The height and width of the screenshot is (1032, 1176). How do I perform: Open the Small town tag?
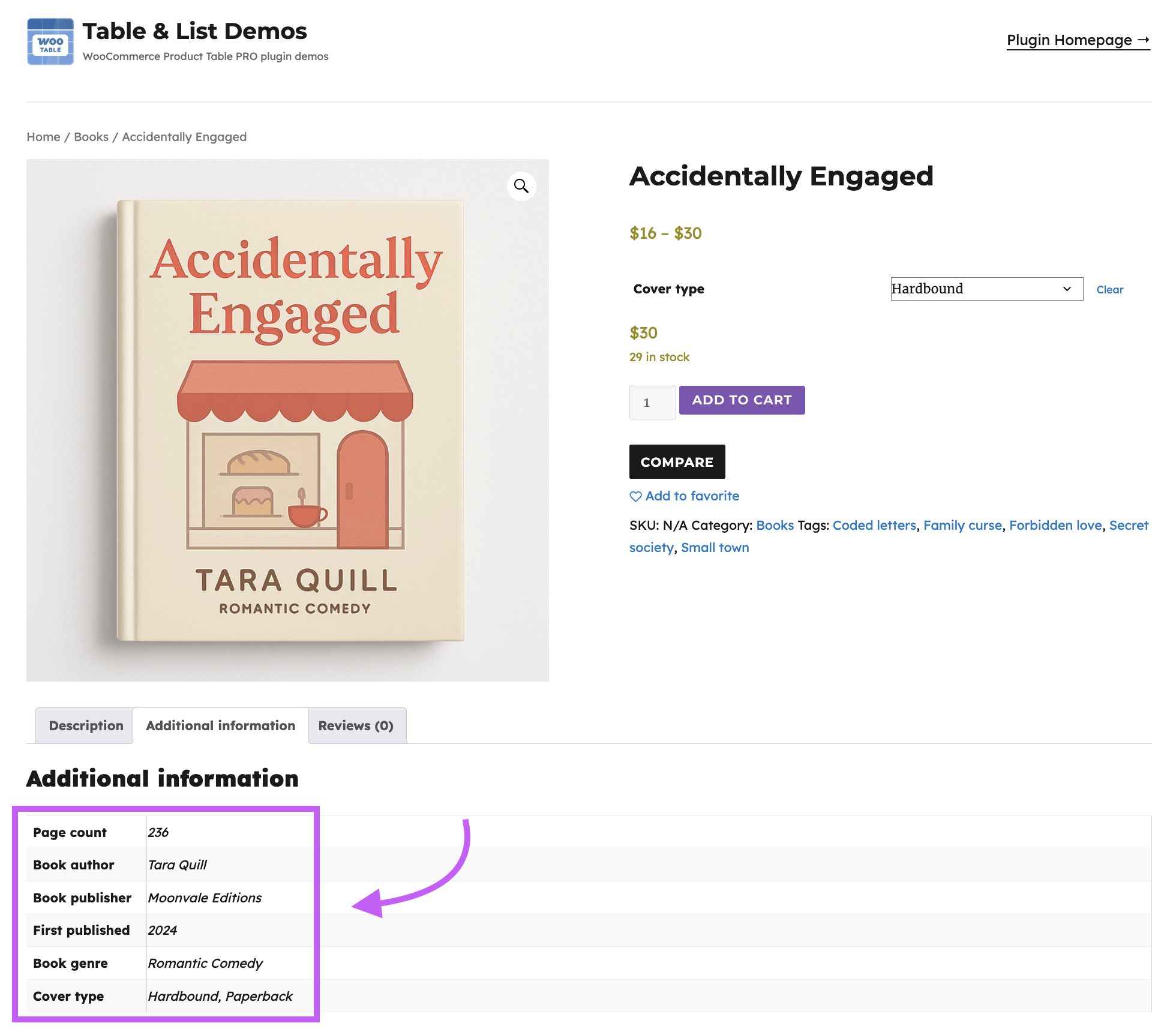pyautogui.click(x=715, y=547)
